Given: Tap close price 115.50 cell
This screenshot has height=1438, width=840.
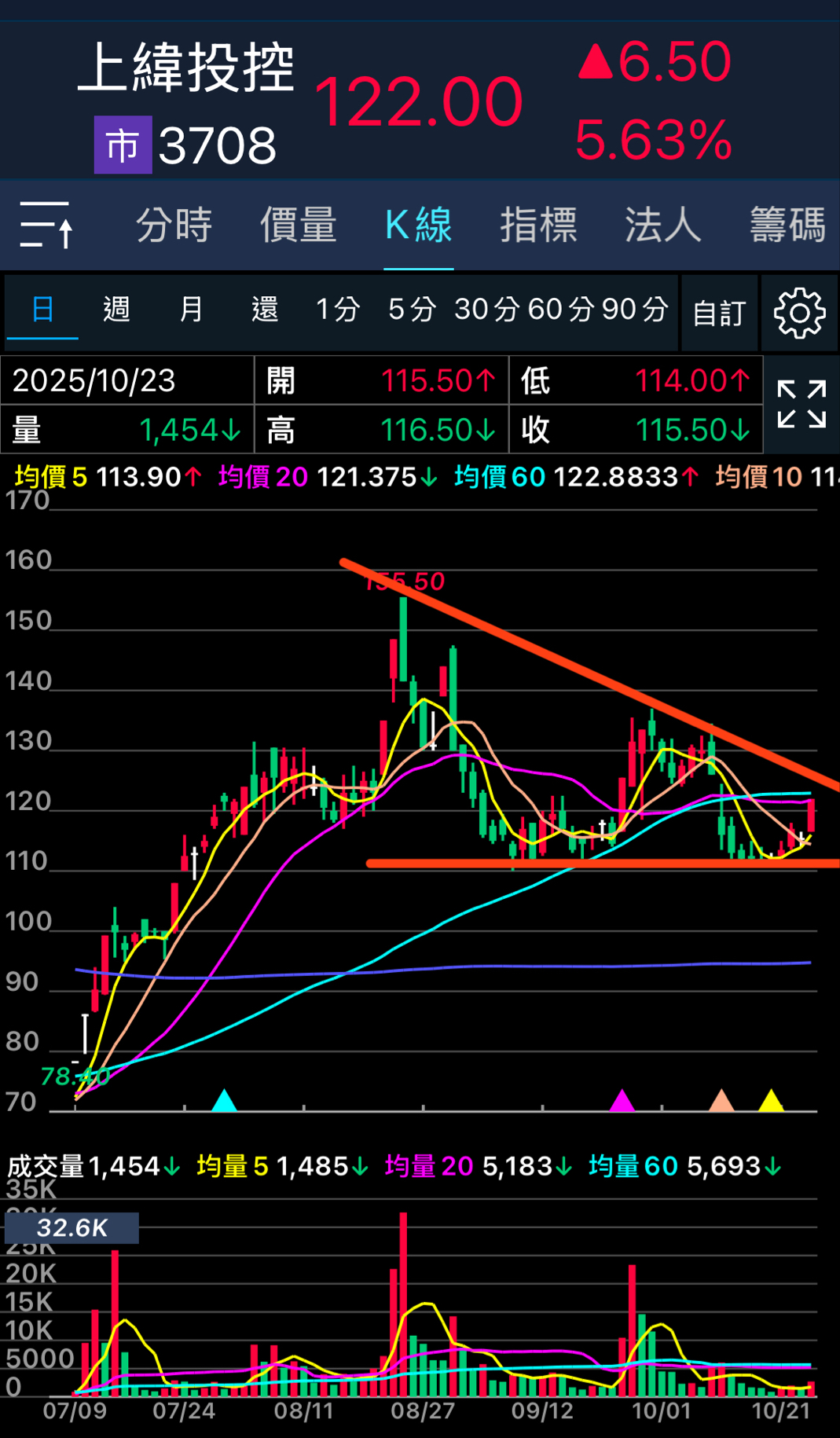Looking at the screenshot, I should [636, 430].
